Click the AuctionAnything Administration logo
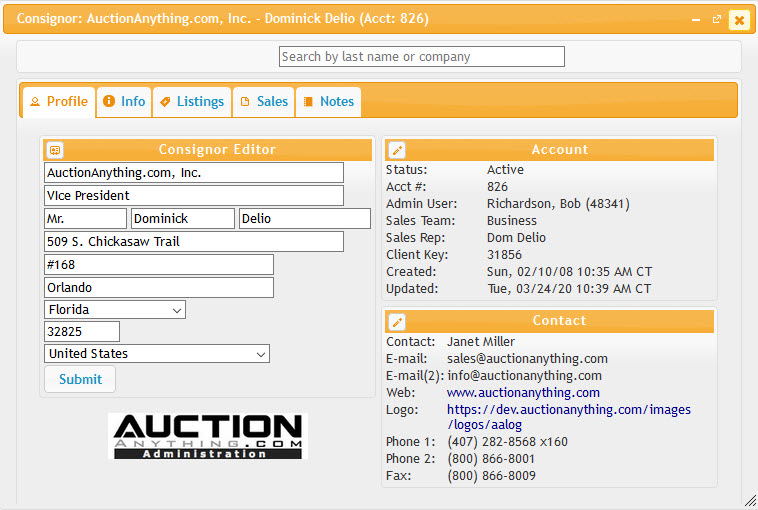The width and height of the screenshot is (758, 510). coord(208,436)
